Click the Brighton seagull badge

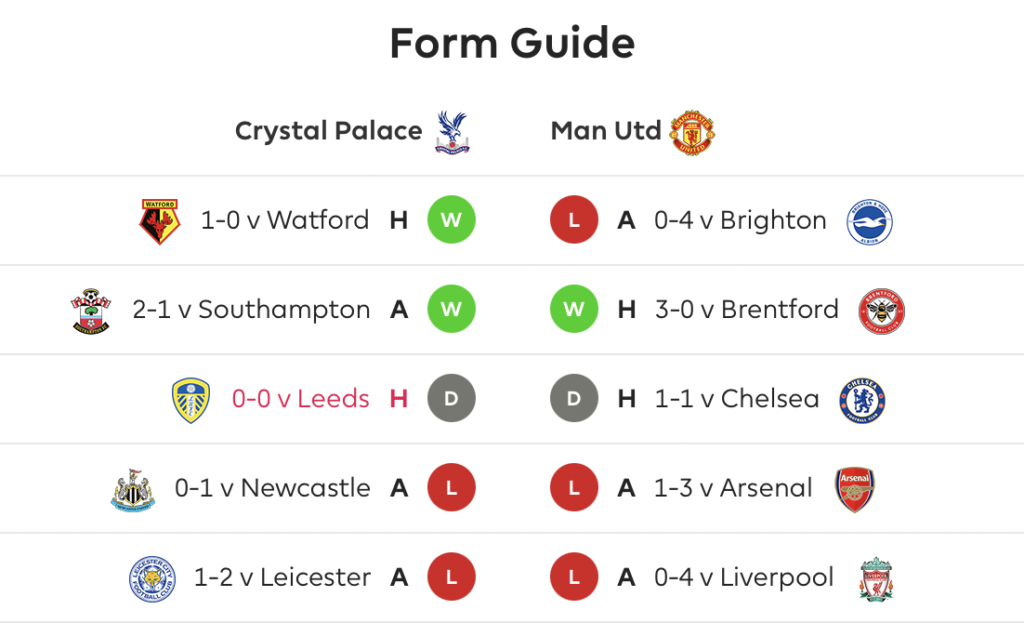point(869,221)
